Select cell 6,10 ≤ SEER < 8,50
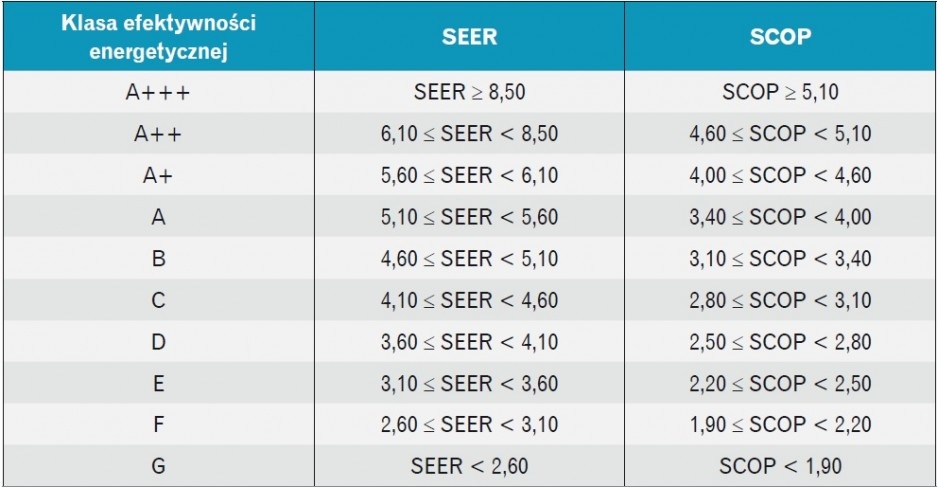938x487 pixels. 470,133
